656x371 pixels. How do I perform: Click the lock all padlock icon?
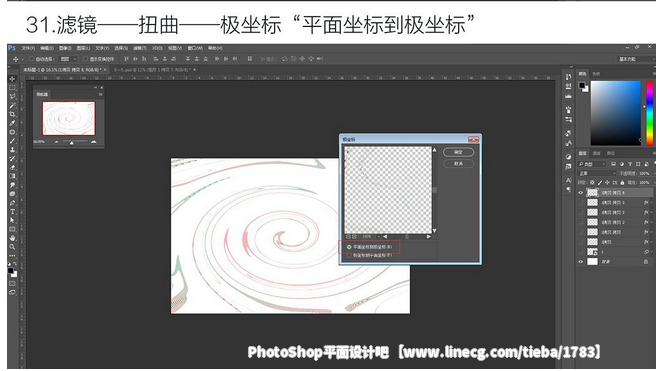pyautogui.click(x=622, y=183)
